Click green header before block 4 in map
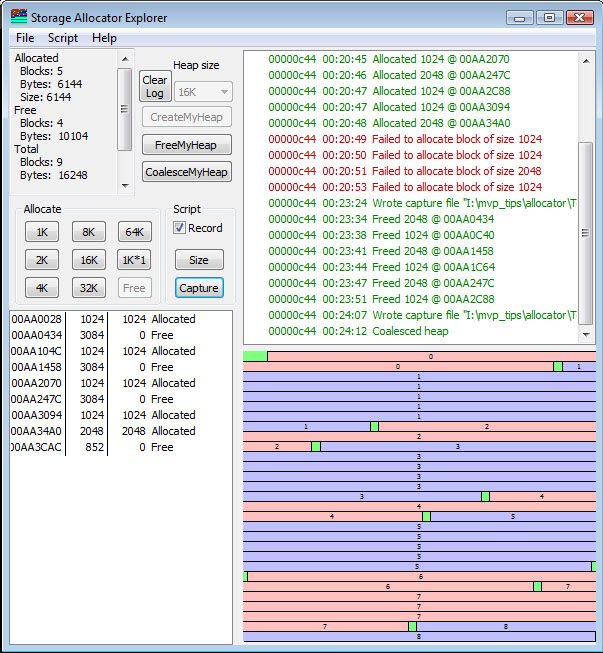The height and width of the screenshot is (653, 603). pos(485,496)
